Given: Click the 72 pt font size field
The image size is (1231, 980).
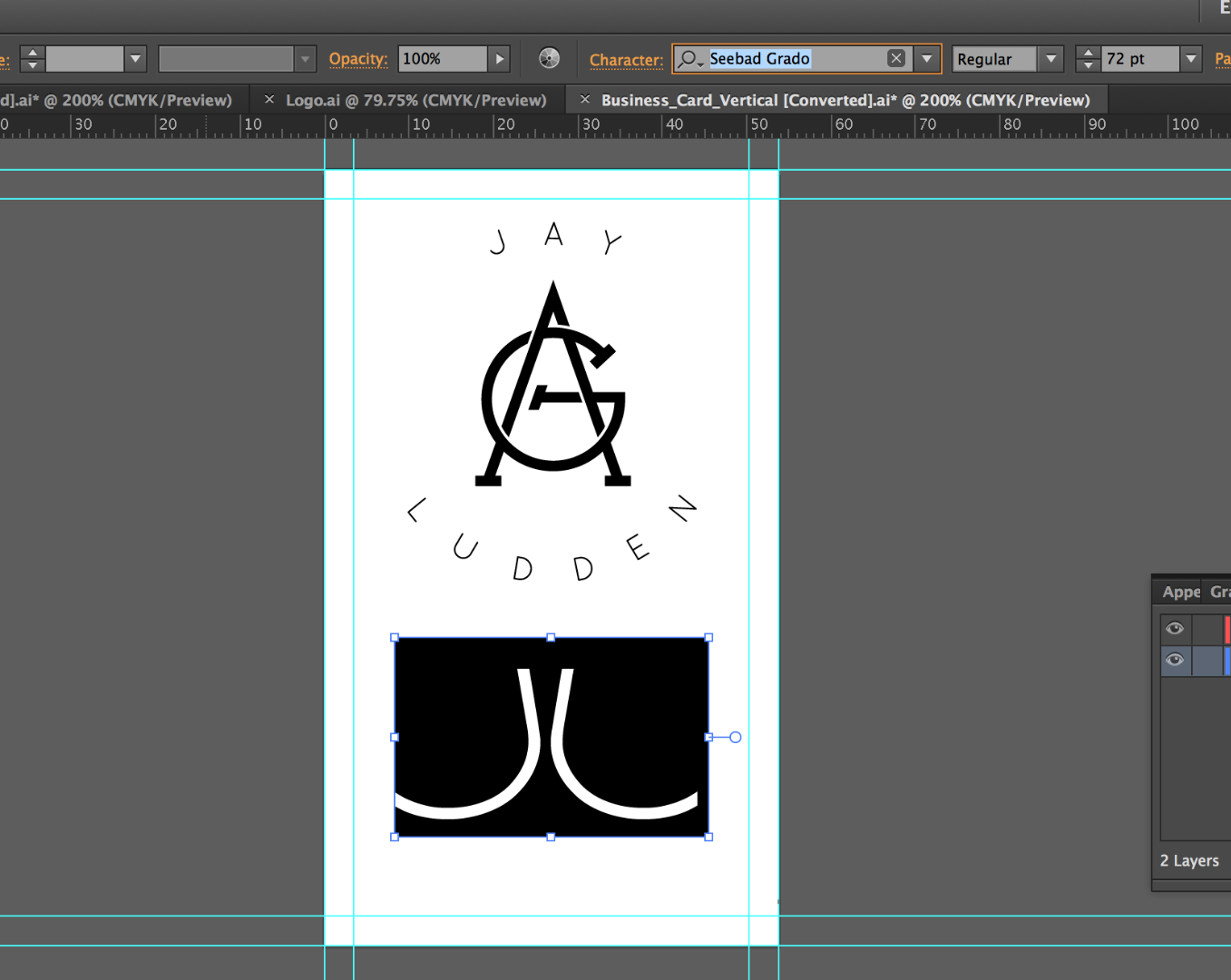Looking at the screenshot, I should click(x=1139, y=59).
